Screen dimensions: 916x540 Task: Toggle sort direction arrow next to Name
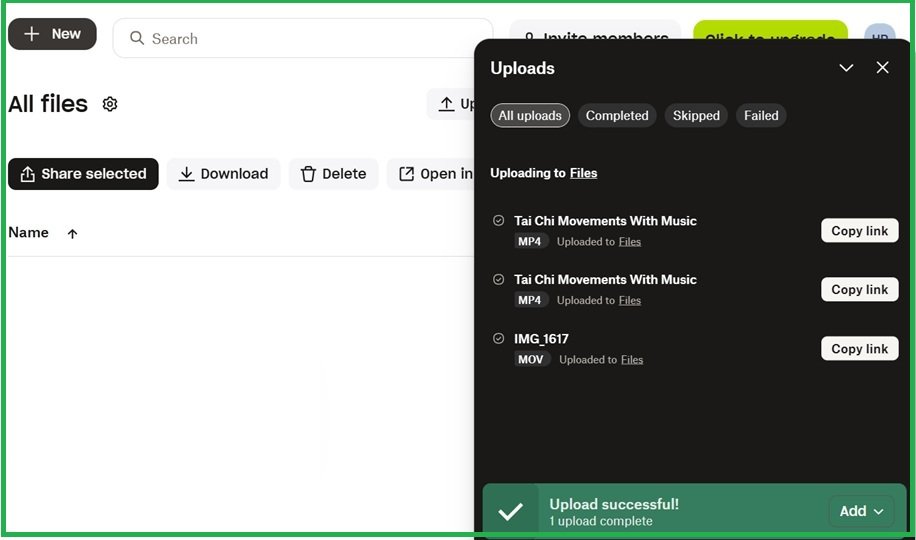(x=72, y=234)
